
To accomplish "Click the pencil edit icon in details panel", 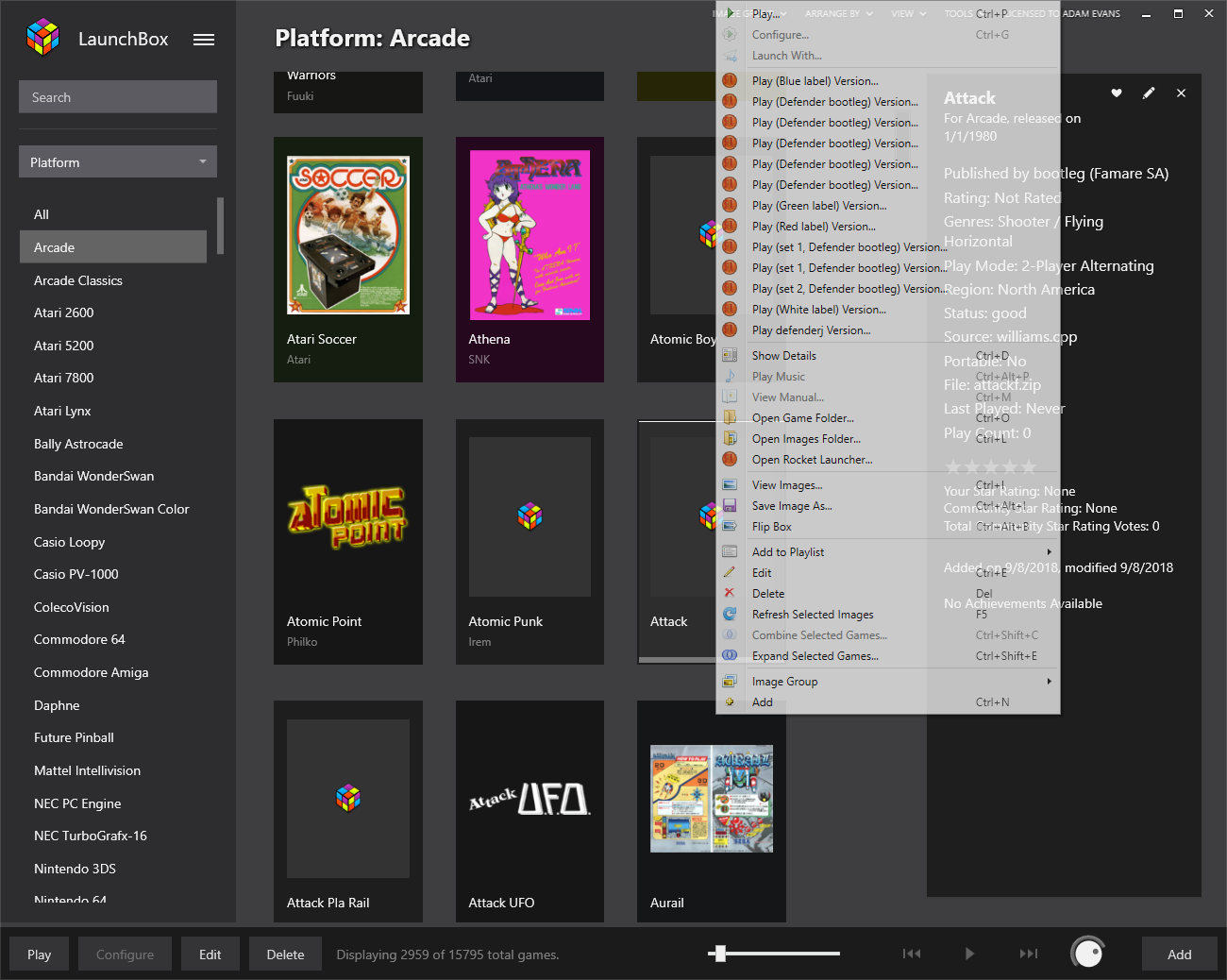I will click(1149, 93).
